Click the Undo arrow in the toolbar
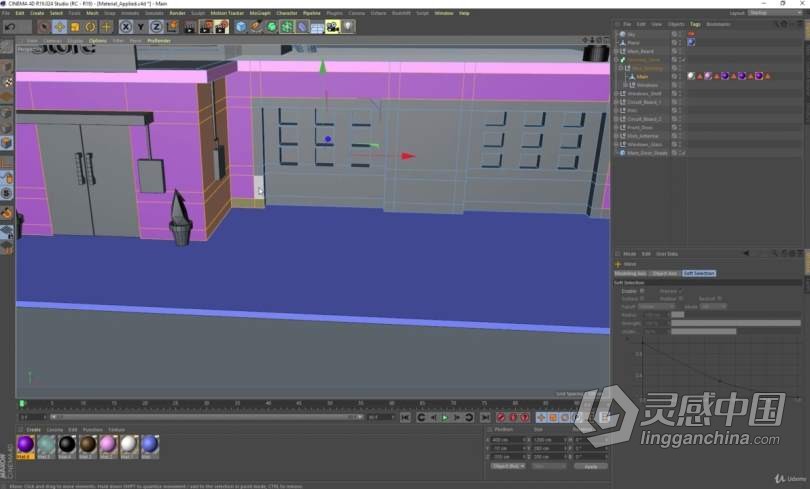 (10, 27)
